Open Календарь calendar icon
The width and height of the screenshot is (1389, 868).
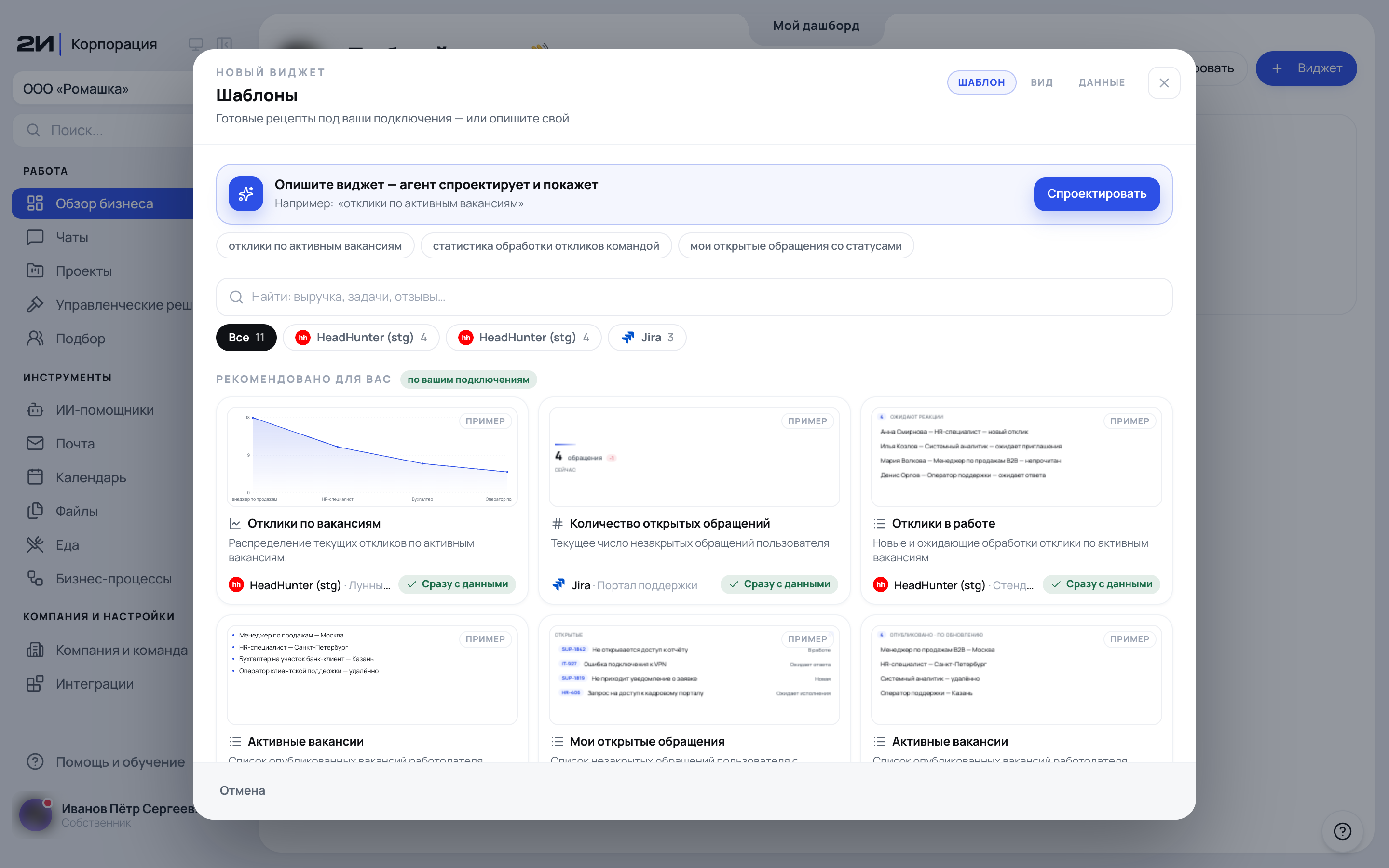pos(35,477)
